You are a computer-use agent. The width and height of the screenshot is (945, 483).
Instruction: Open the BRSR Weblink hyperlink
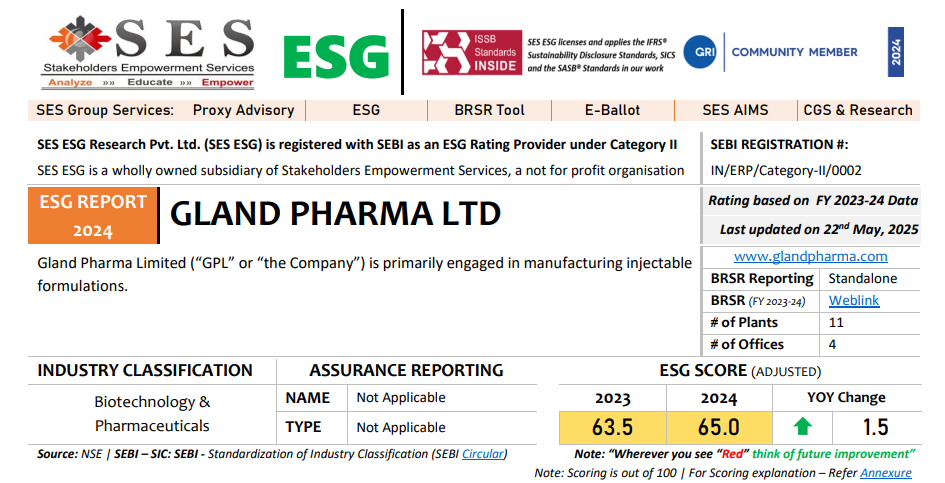(854, 300)
